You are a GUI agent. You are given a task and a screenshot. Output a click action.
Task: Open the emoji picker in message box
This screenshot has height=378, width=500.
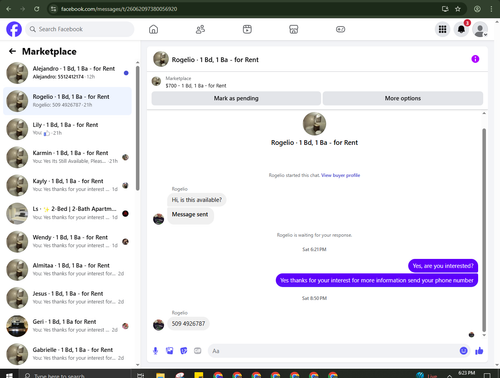[463, 351]
